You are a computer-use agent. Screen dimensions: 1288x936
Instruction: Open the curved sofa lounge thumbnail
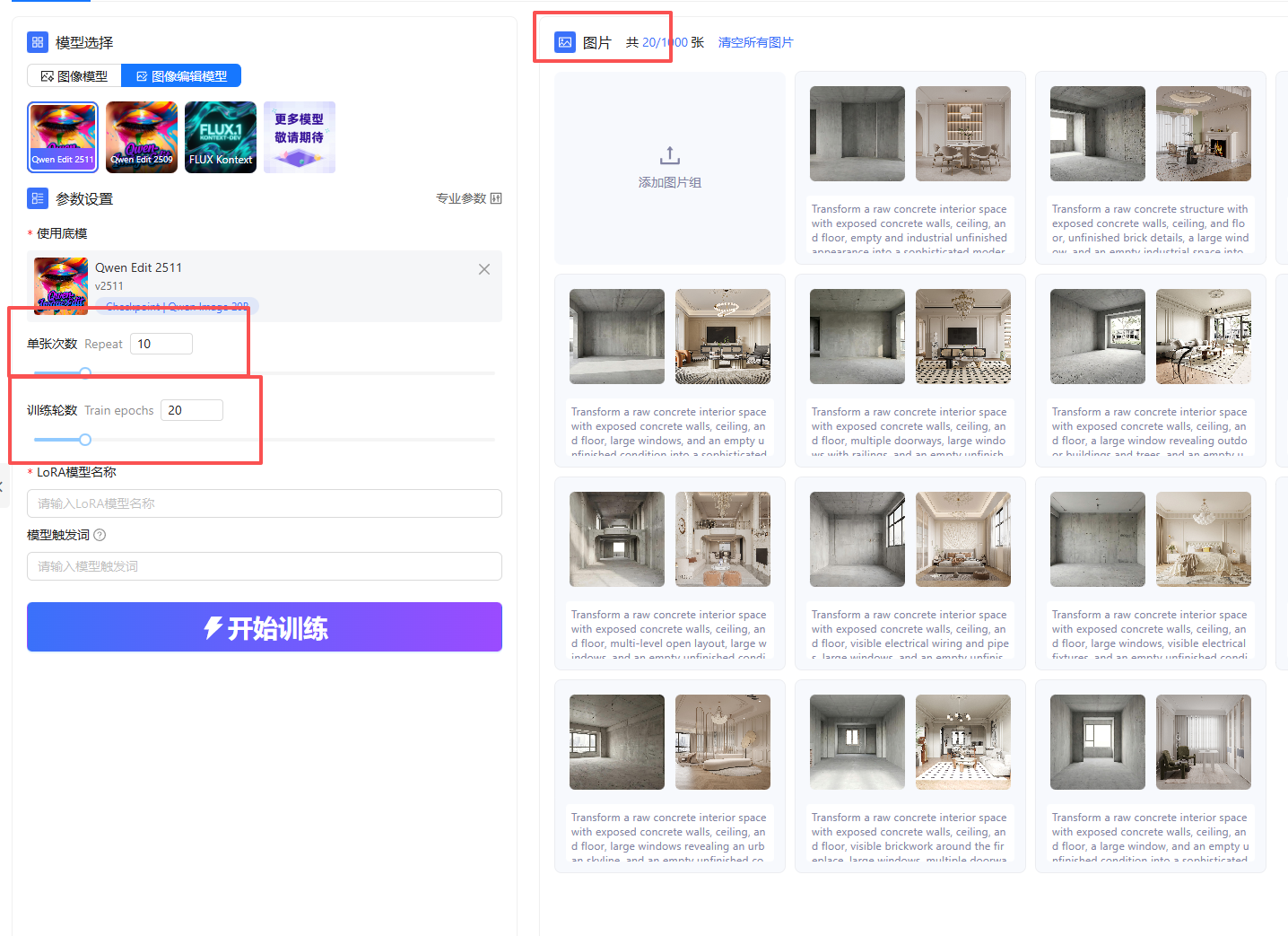point(723,742)
